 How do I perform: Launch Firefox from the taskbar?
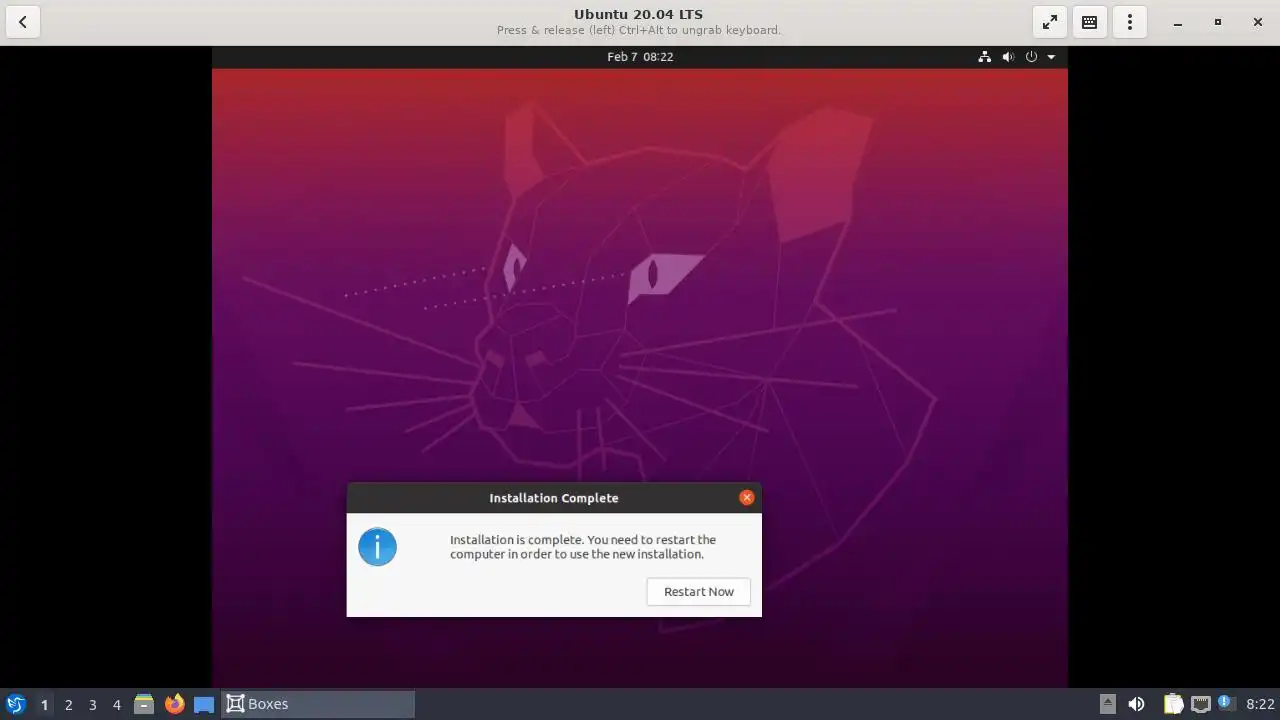point(174,704)
